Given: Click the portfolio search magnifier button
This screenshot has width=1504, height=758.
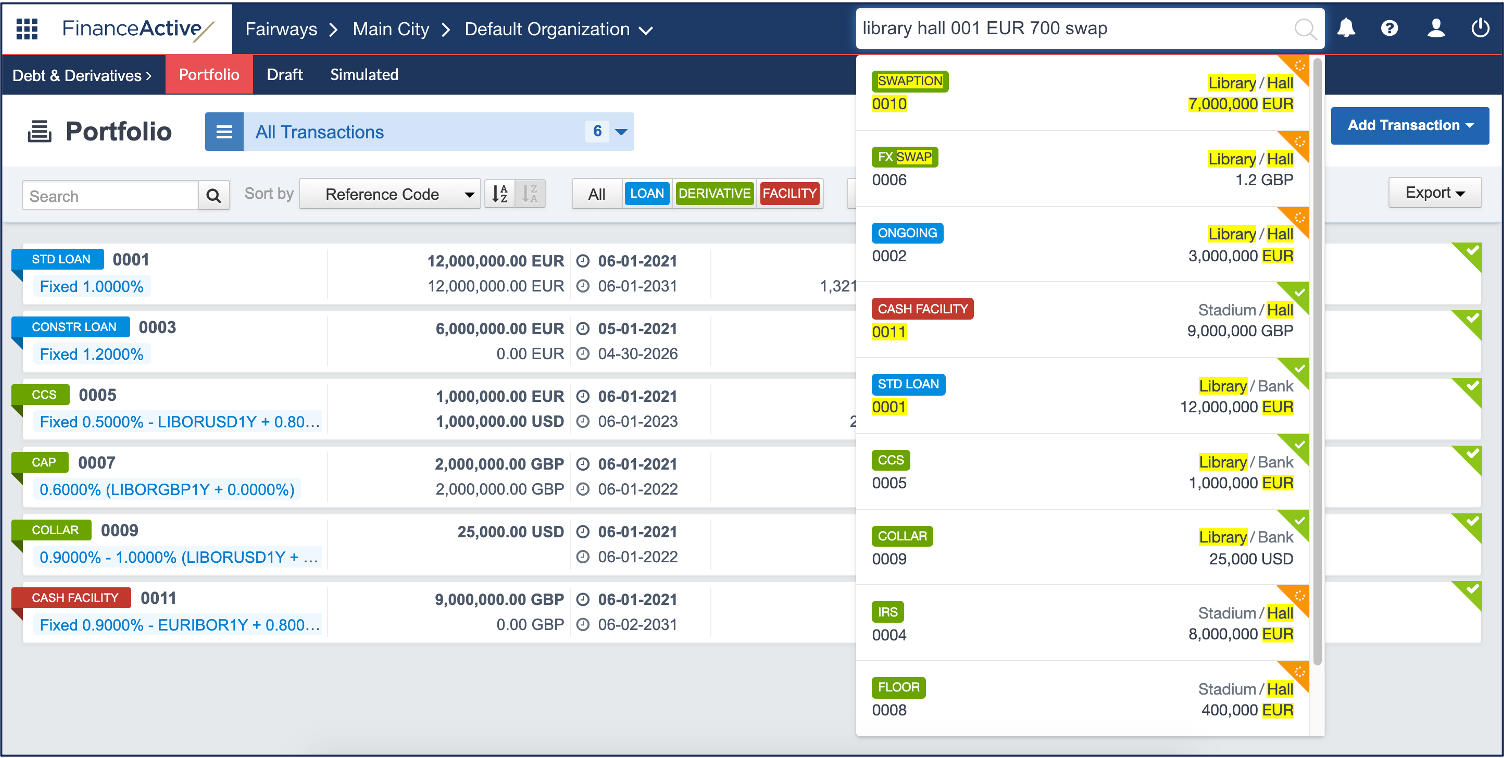Looking at the screenshot, I should [213, 196].
